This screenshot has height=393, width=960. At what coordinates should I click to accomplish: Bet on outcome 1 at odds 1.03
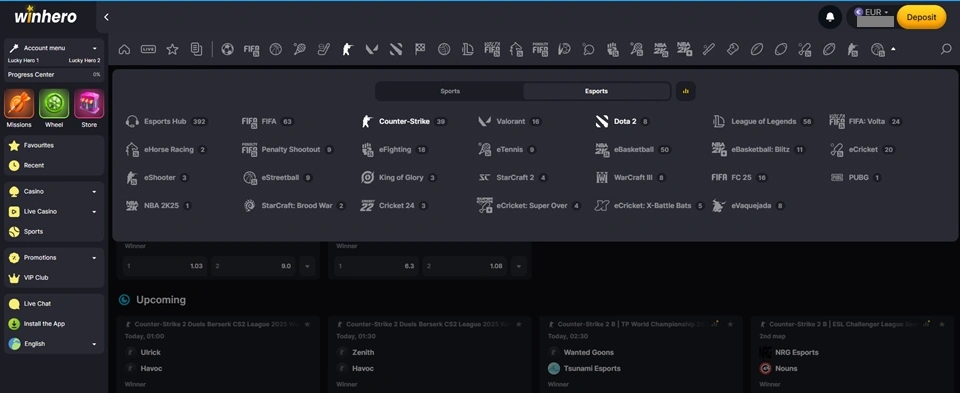click(x=165, y=266)
